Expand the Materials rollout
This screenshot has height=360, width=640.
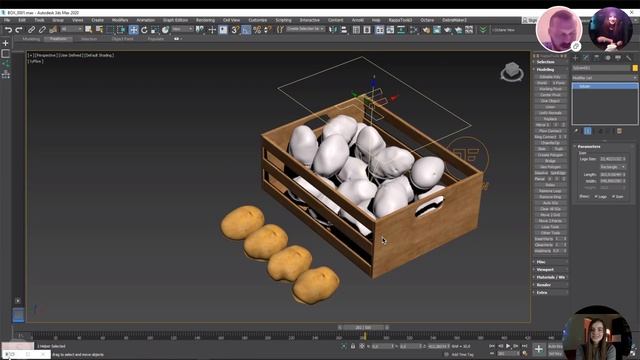click(x=550, y=278)
